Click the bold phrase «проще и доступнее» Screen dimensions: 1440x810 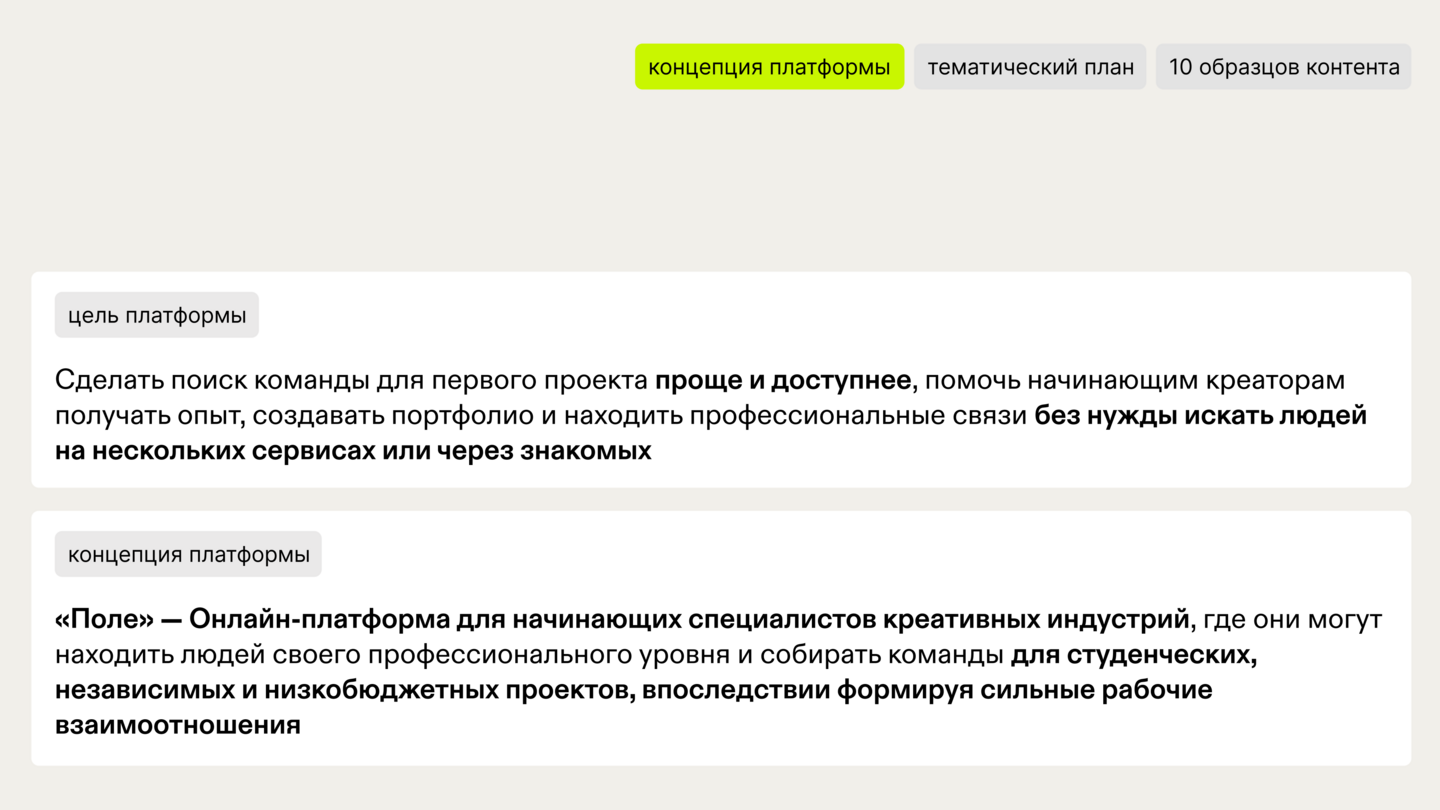coord(783,381)
